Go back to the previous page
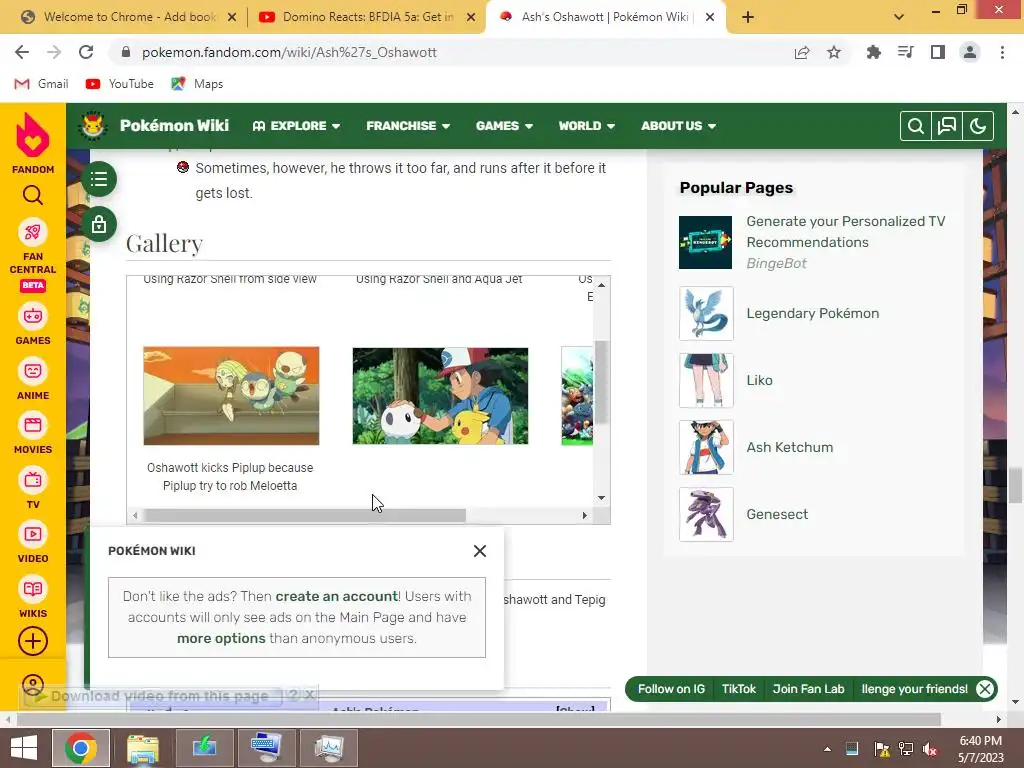 (22, 52)
